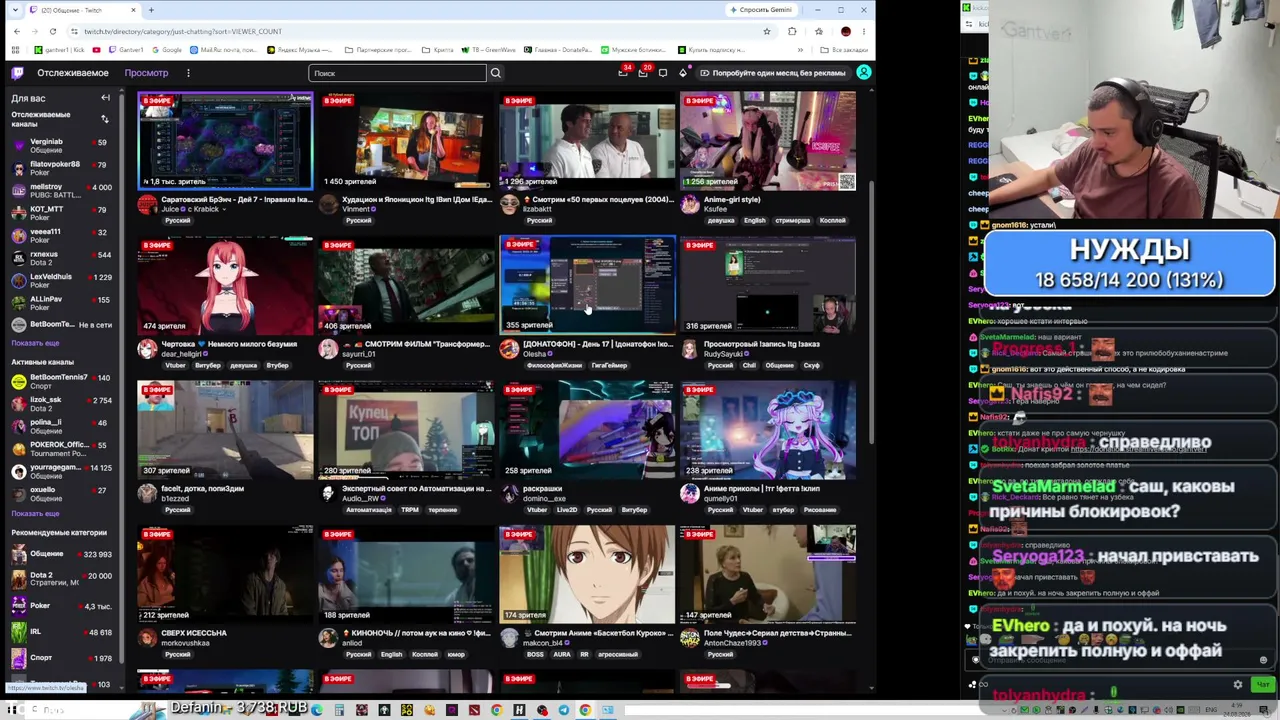Open the 'СВЕРХ ИСЕССЬНА' stream thumbnail
The image size is (1280, 720).
pos(225,574)
